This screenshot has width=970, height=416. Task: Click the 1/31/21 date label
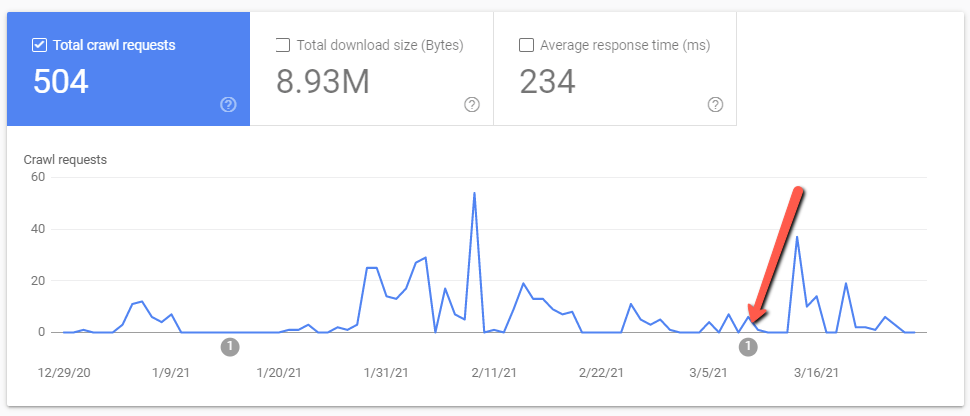[x=386, y=373]
